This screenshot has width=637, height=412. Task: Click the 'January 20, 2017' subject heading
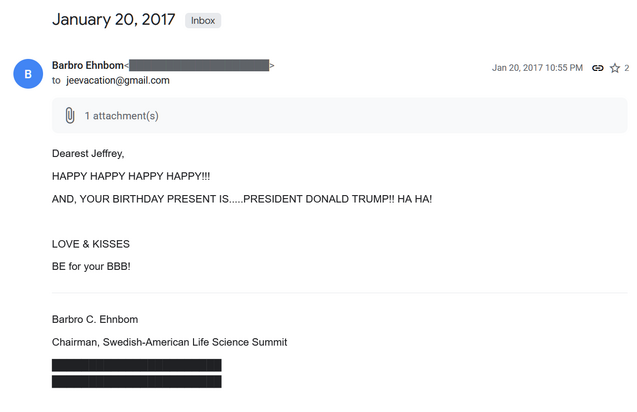coord(113,19)
